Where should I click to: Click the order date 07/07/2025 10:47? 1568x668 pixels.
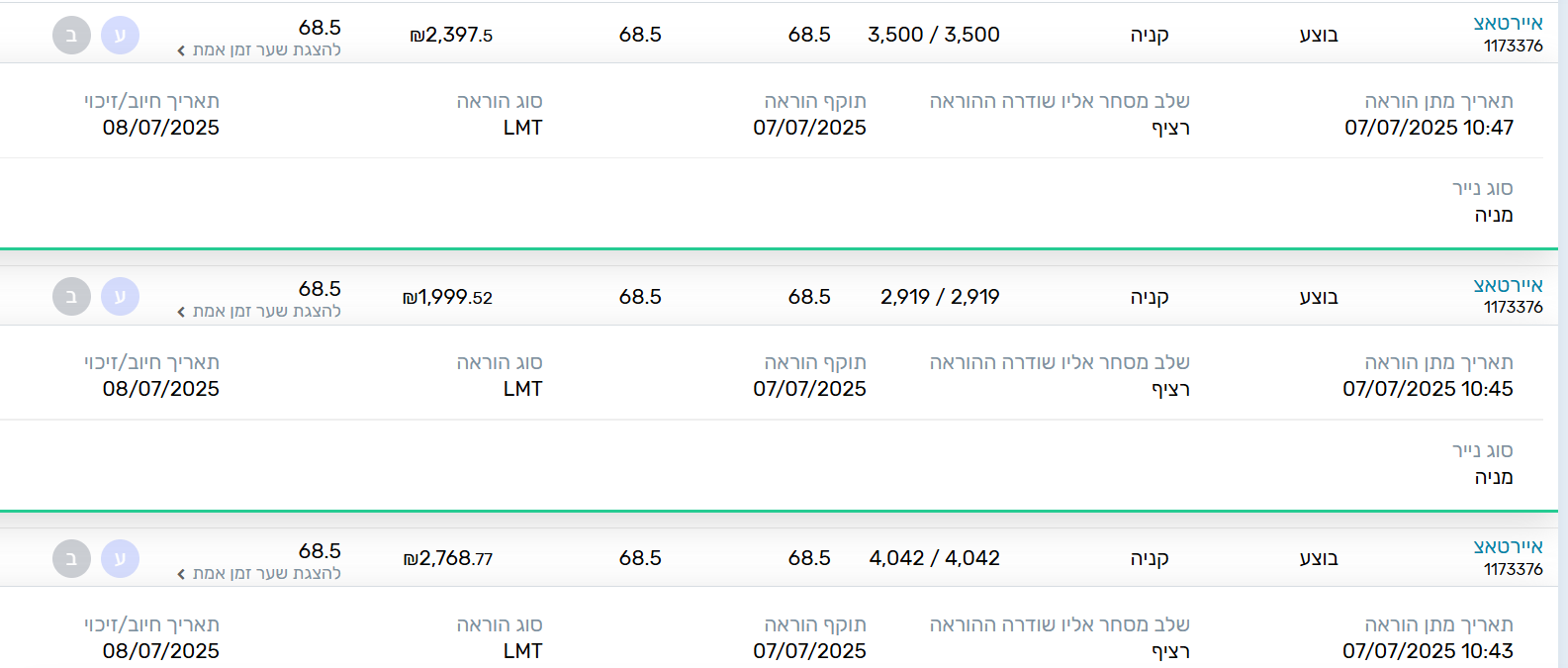(1429, 128)
